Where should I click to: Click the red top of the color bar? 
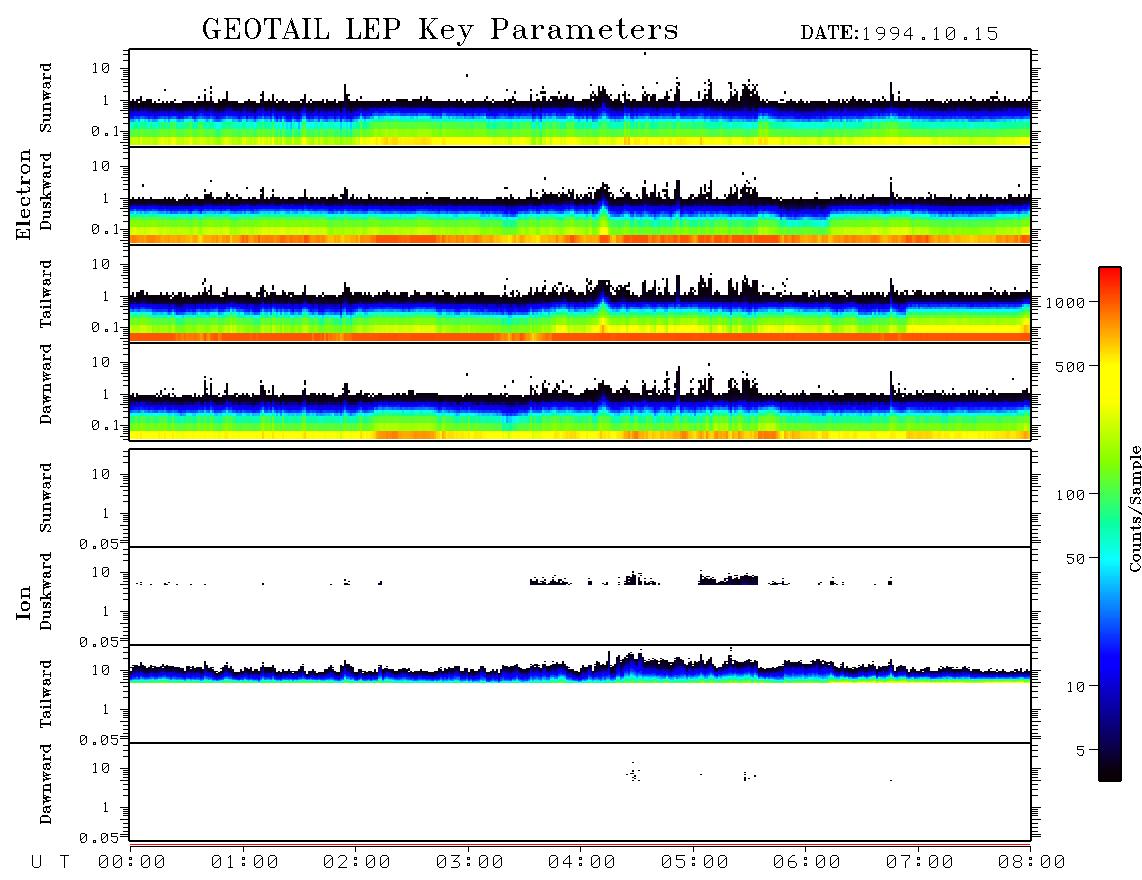click(1110, 273)
